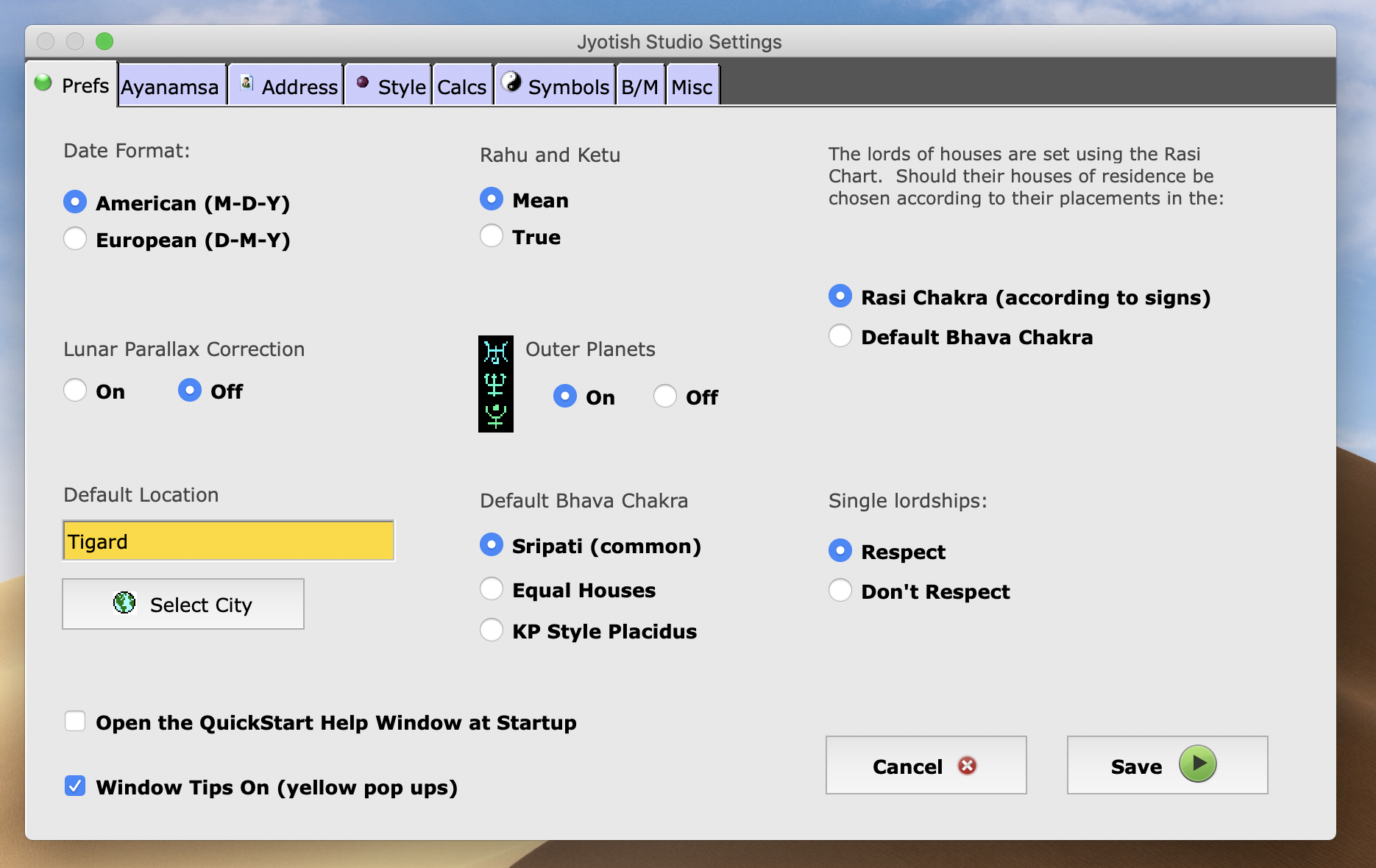The height and width of the screenshot is (868, 1376).
Task: Select Don't Respect single lordships
Action: (x=840, y=591)
